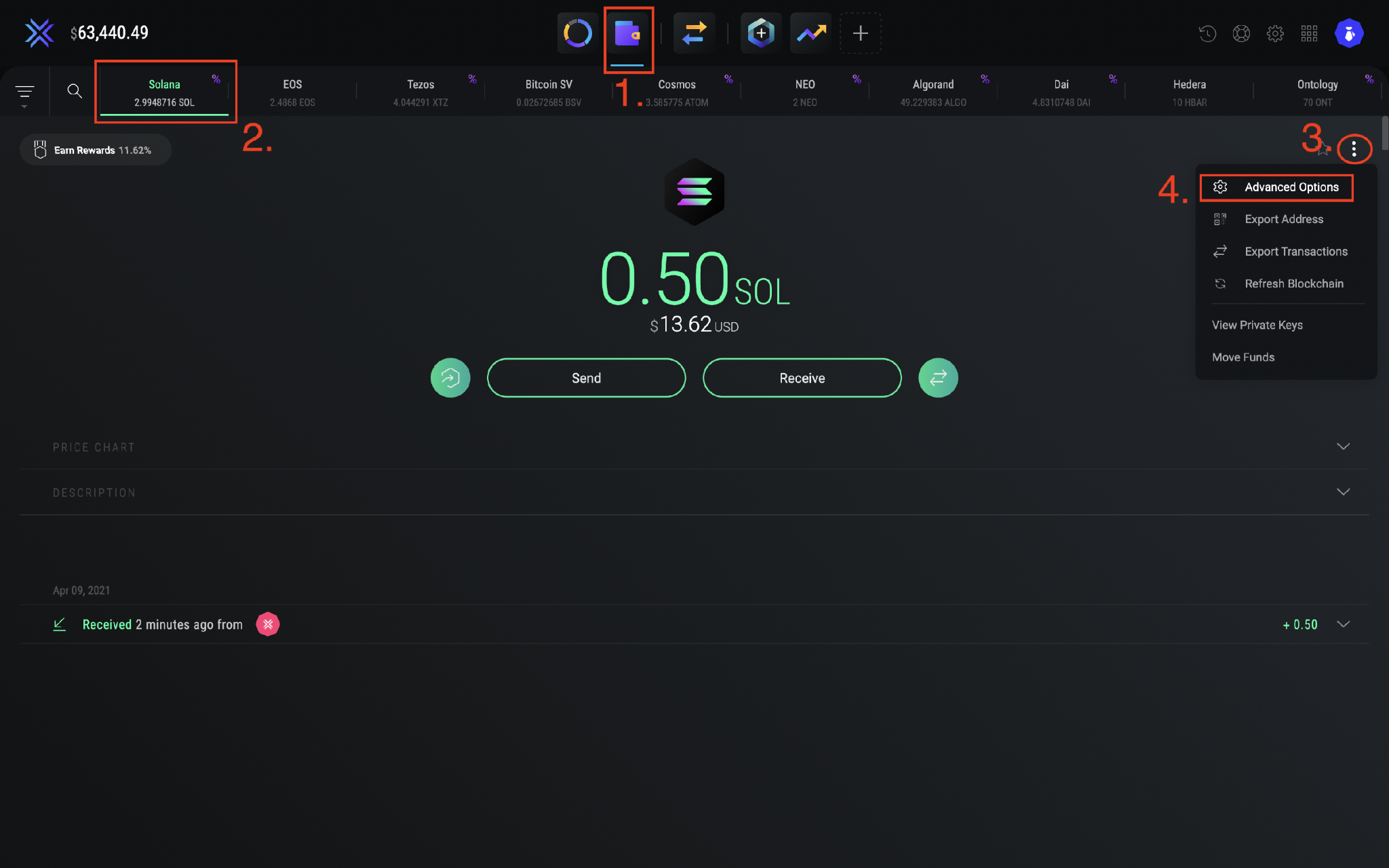Open the apps grid icon

coord(1309,33)
